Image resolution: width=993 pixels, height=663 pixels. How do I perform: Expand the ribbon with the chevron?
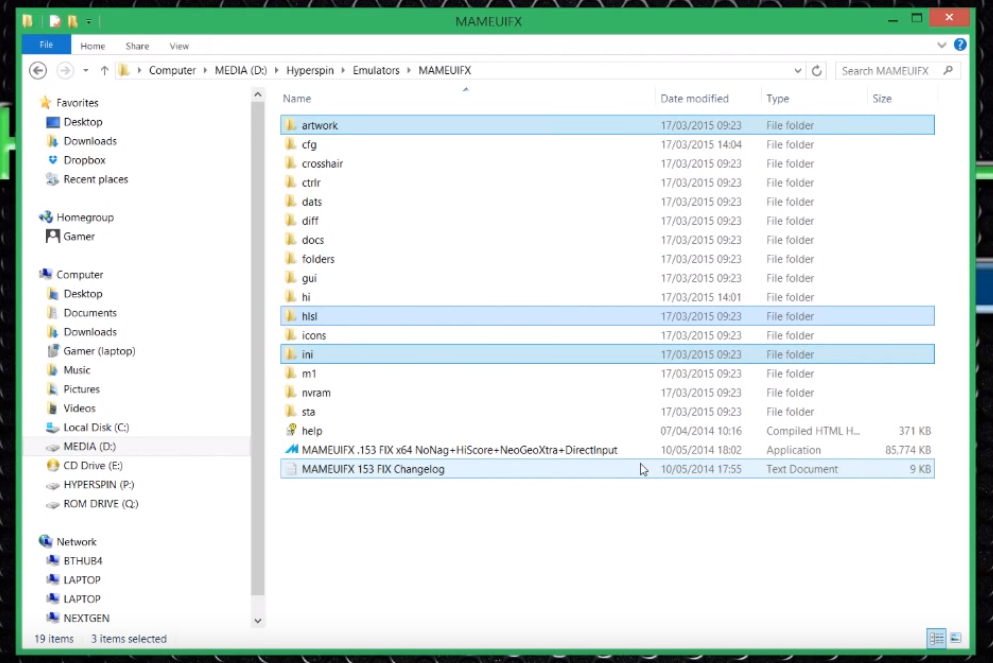coord(942,46)
